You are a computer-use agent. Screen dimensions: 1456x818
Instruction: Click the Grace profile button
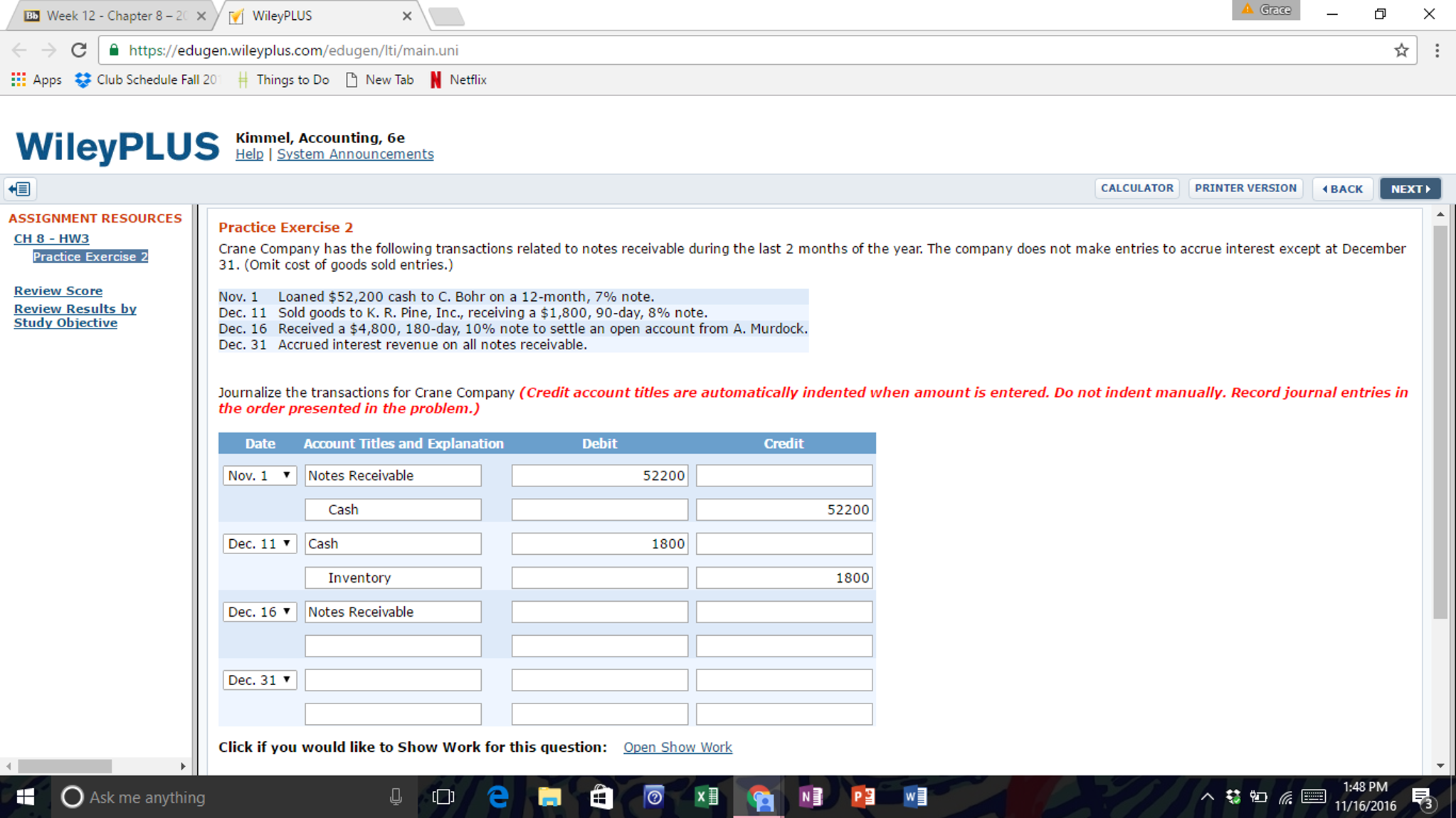point(1266,10)
